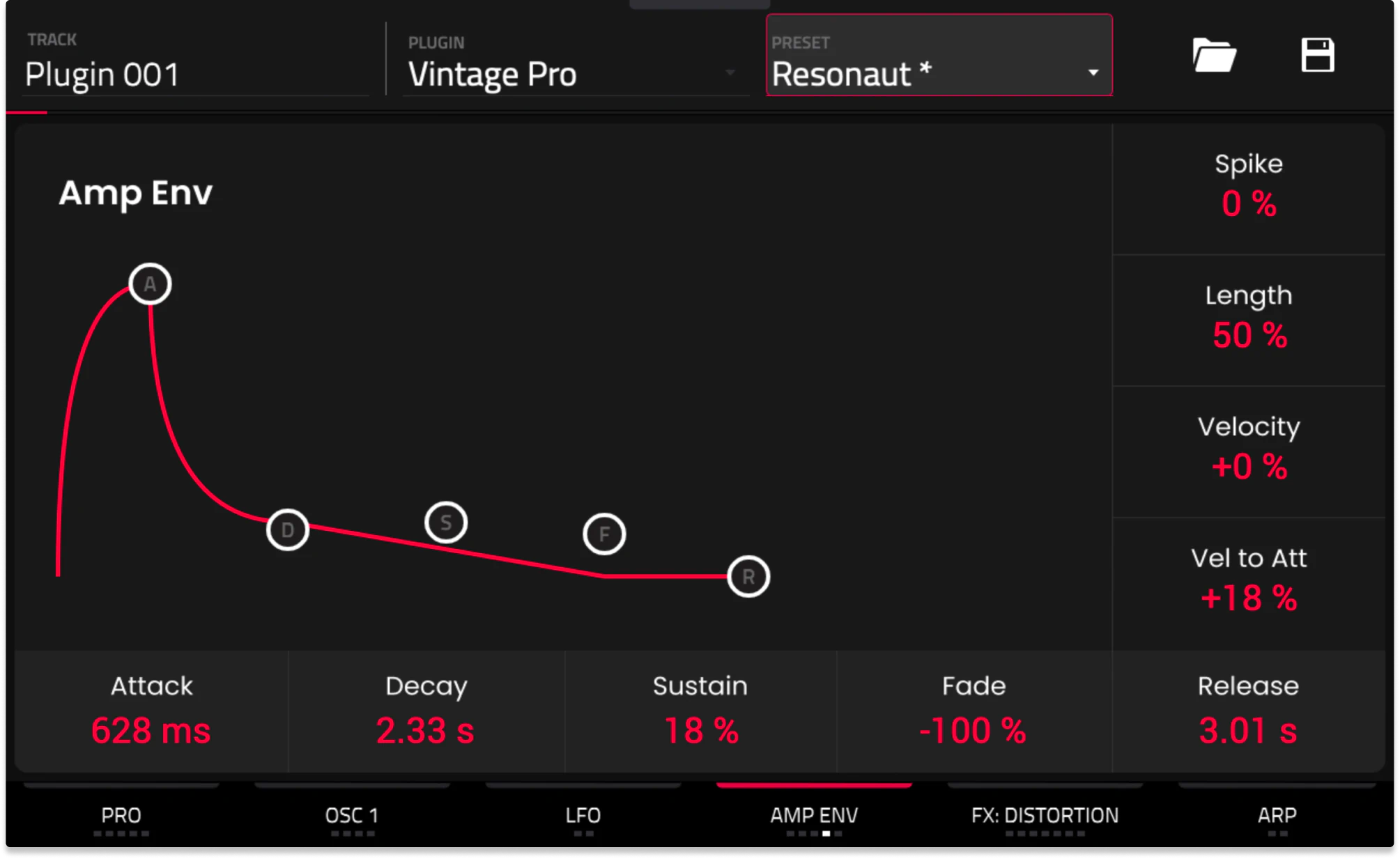Select the Release 3.01 s parameter
The height and width of the screenshot is (859, 1400).
coord(1248,711)
